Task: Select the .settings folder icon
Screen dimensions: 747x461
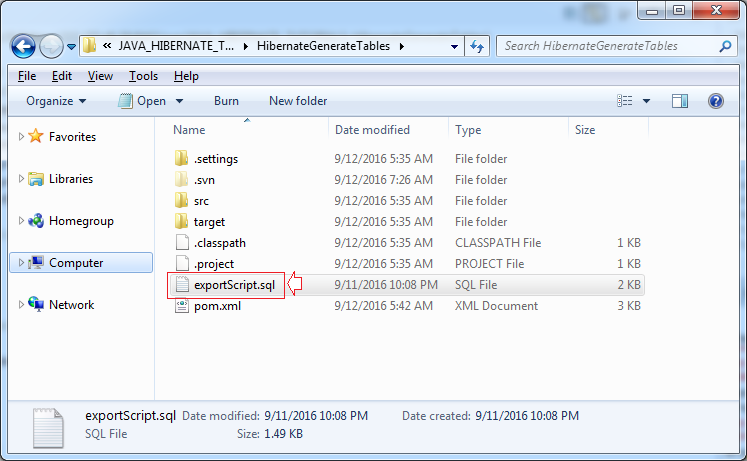Action: tap(182, 158)
